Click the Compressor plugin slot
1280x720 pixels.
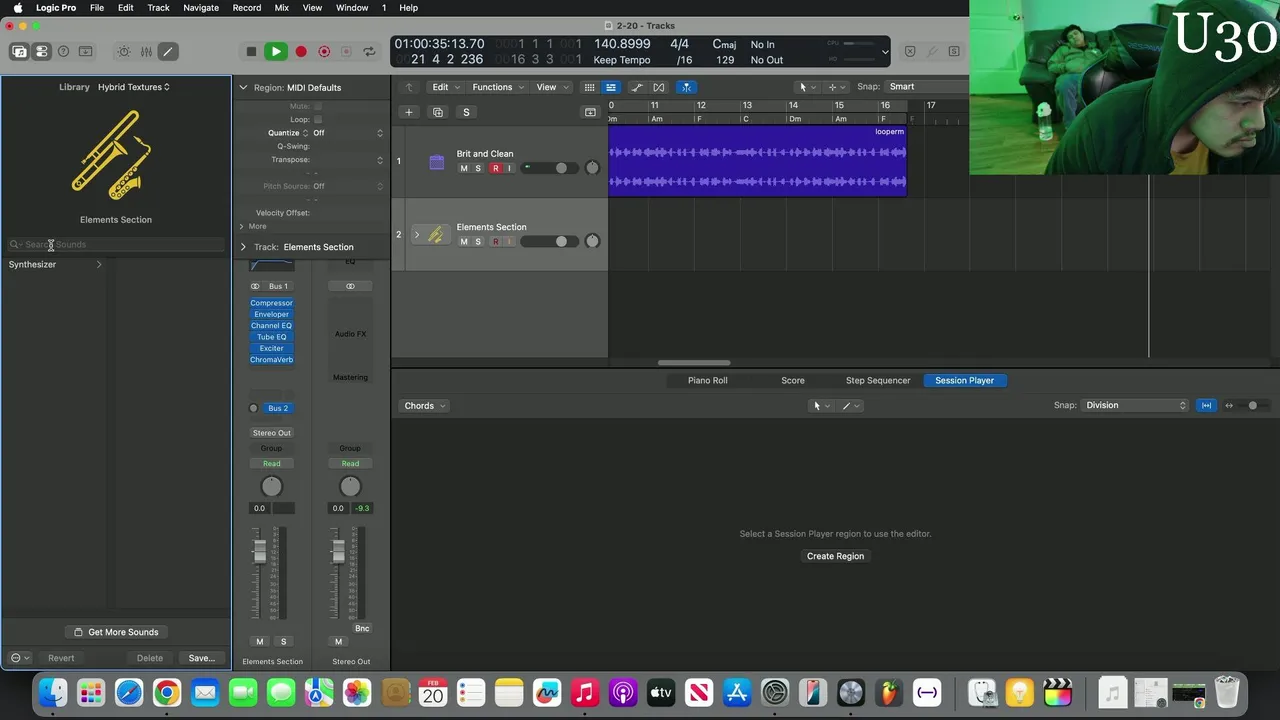(272, 303)
